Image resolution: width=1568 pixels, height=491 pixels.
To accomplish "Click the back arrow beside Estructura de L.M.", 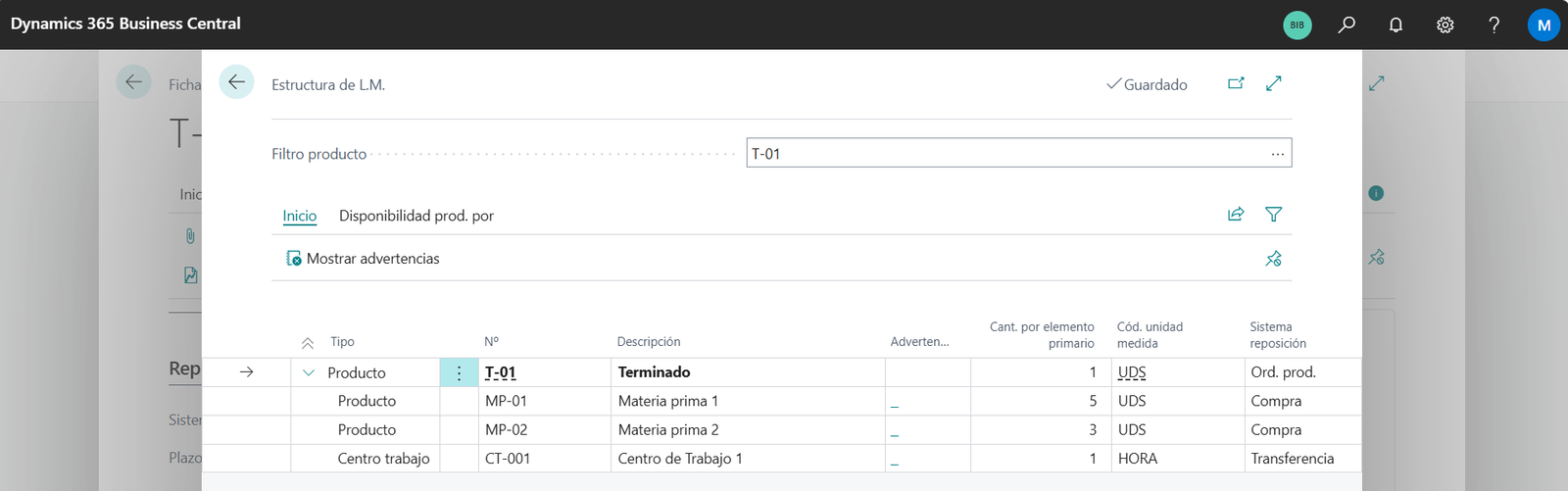I will [236, 82].
